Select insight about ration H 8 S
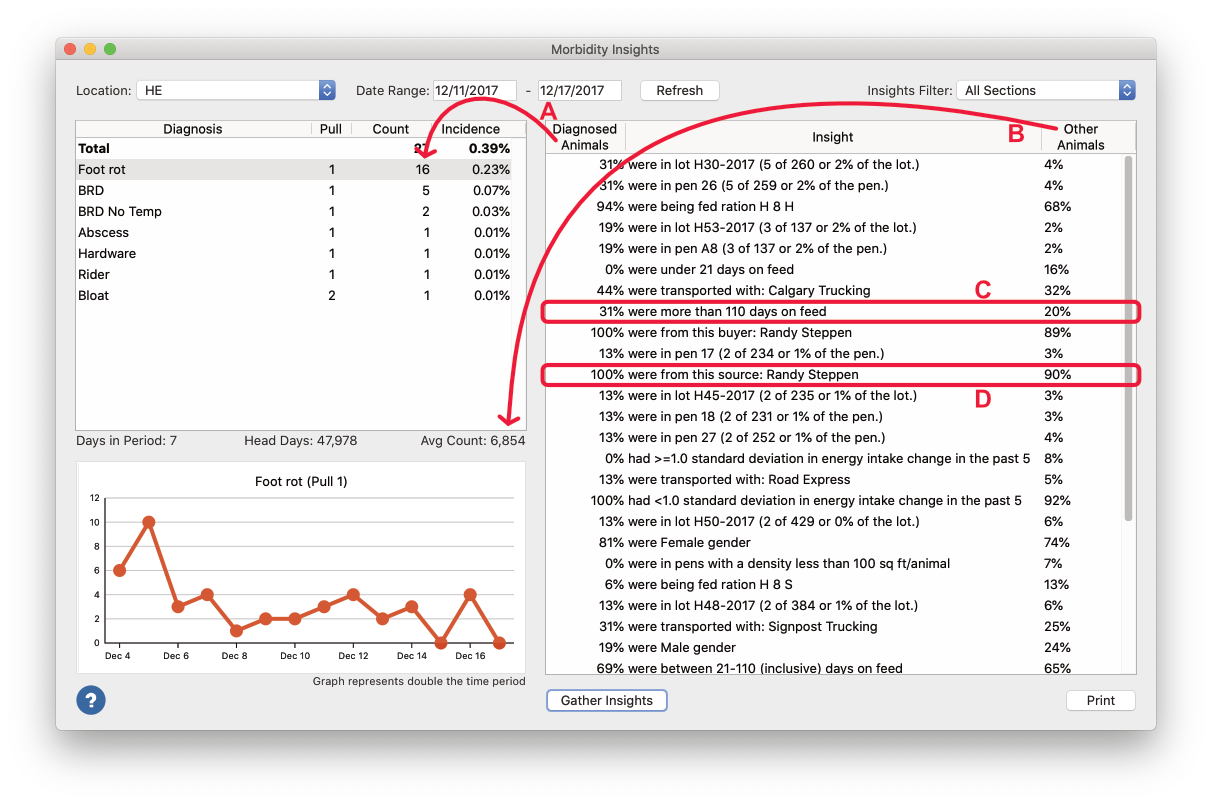Image resolution: width=1212 pixels, height=804 pixels. tap(834, 584)
